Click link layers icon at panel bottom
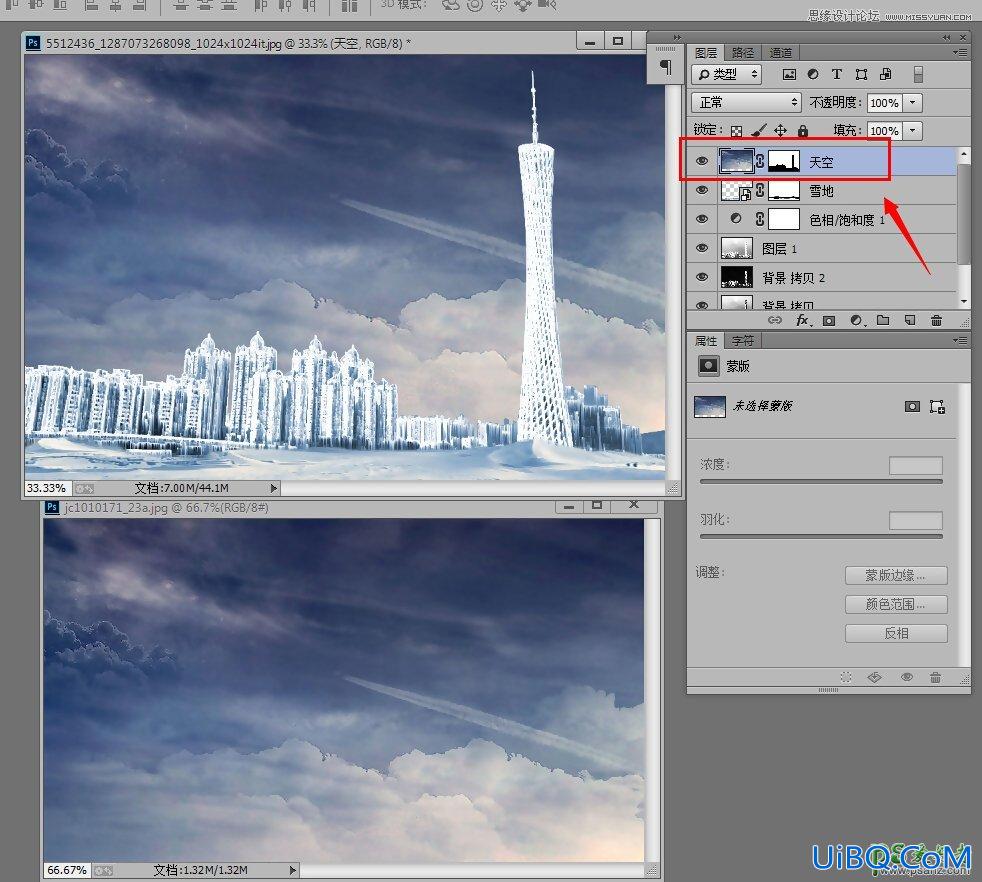The height and width of the screenshot is (882, 982). (x=775, y=320)
